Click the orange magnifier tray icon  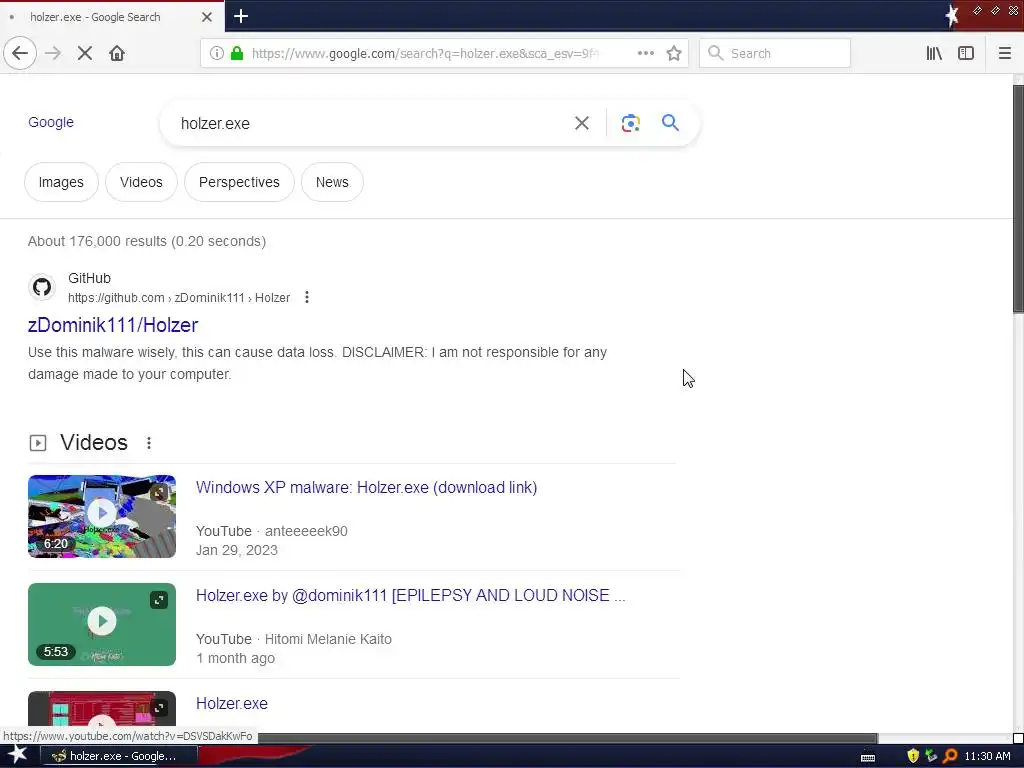tap(950, 756)
